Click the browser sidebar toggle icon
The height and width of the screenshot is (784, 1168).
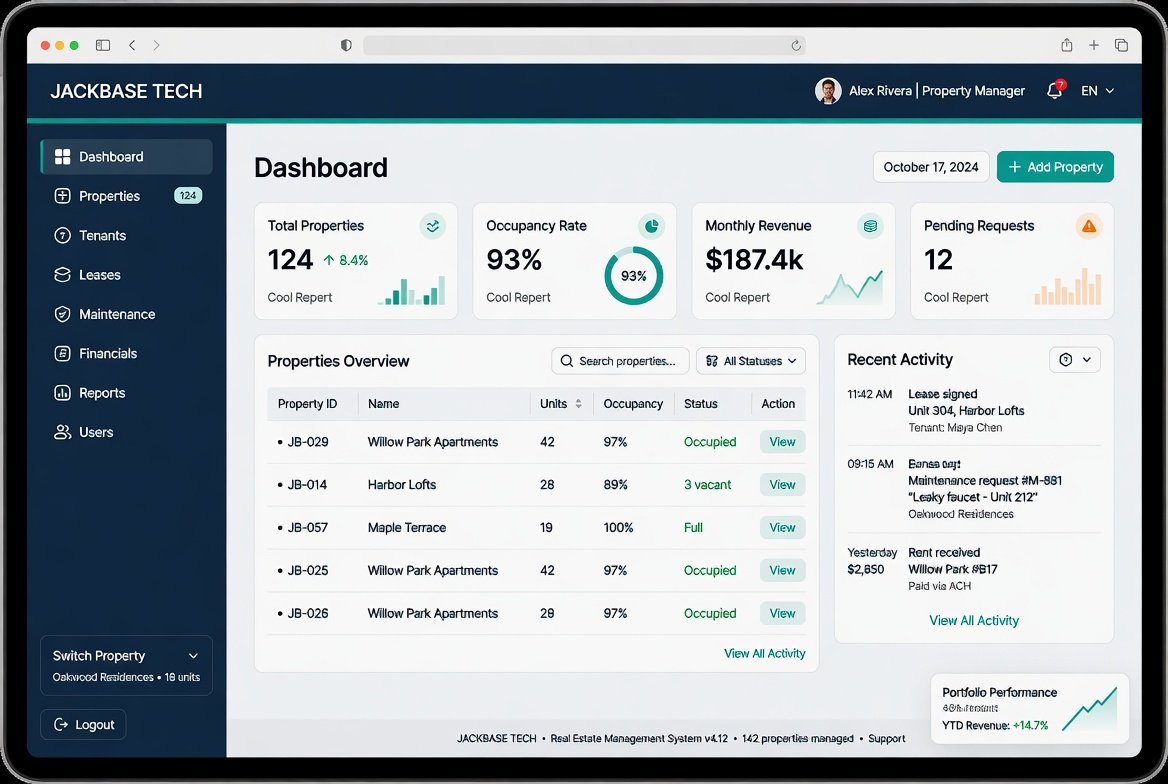pos(103,45)
